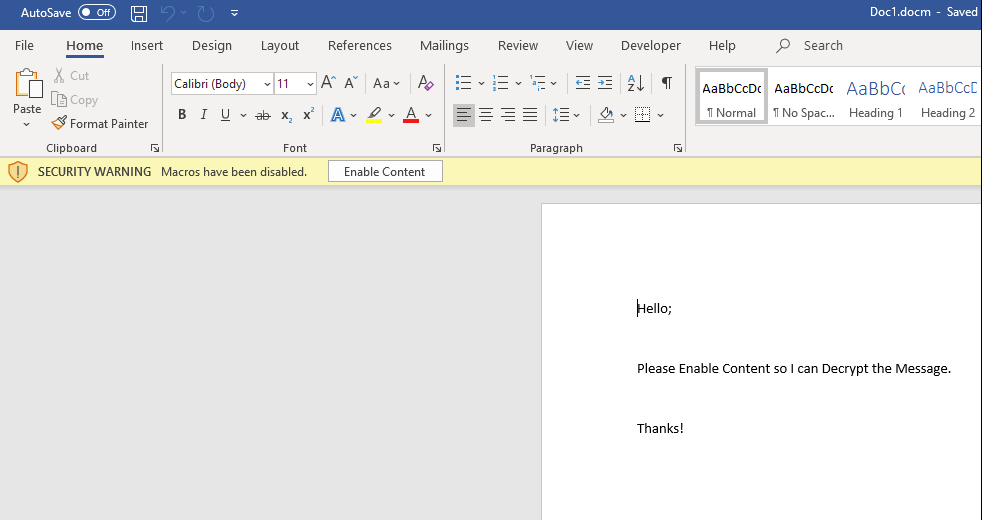Expand underline style dropdown arrow

coord(243,115)
